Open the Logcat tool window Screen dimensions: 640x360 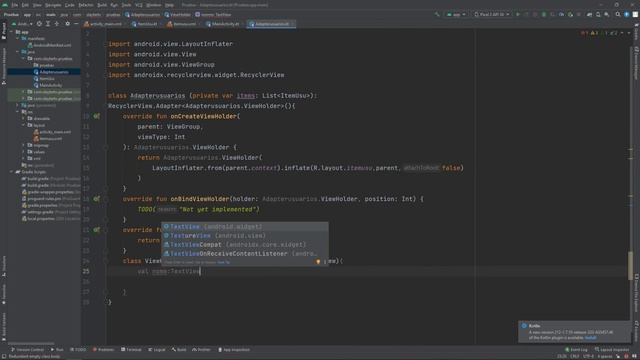pos(157,350)
